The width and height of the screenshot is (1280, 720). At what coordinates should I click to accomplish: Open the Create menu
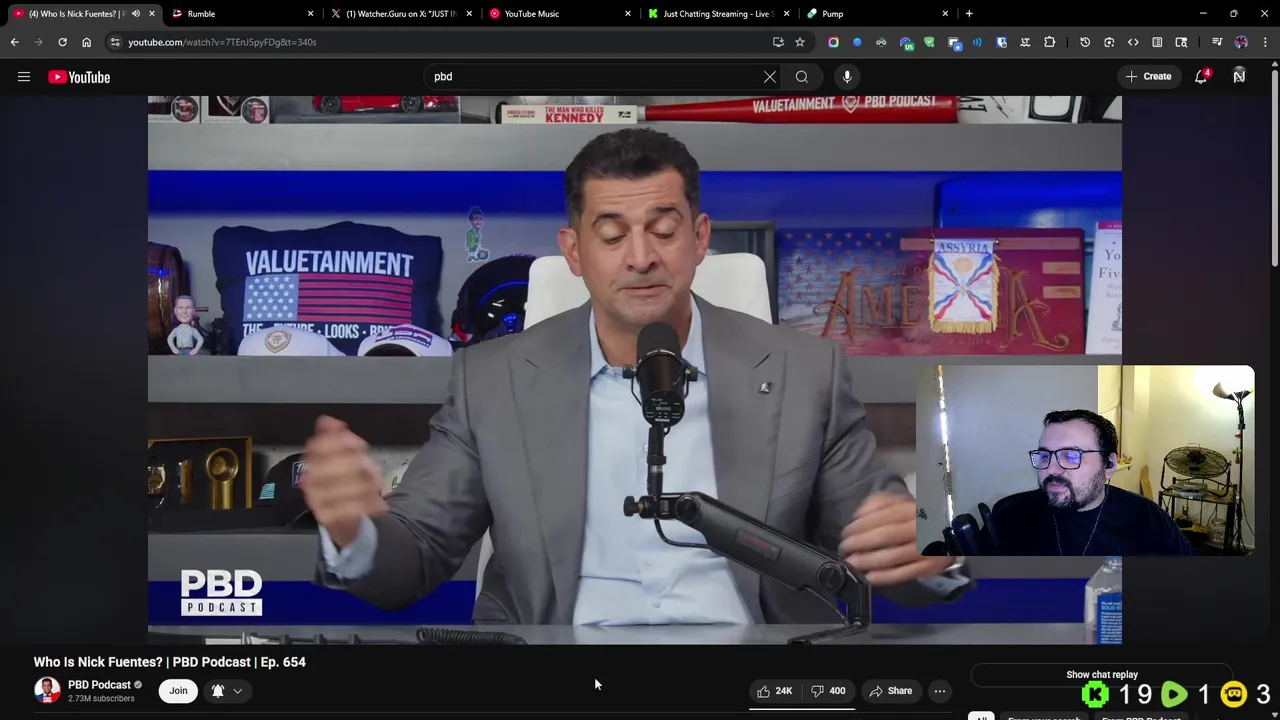(1148, 77)
